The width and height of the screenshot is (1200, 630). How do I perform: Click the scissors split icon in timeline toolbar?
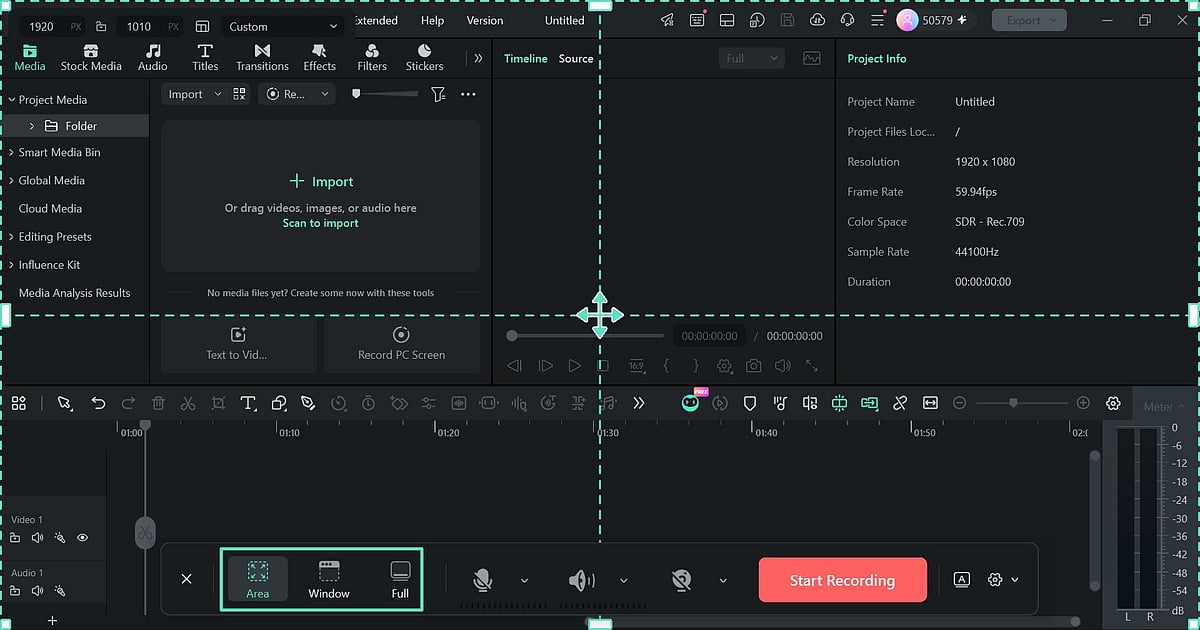(188, 403)
